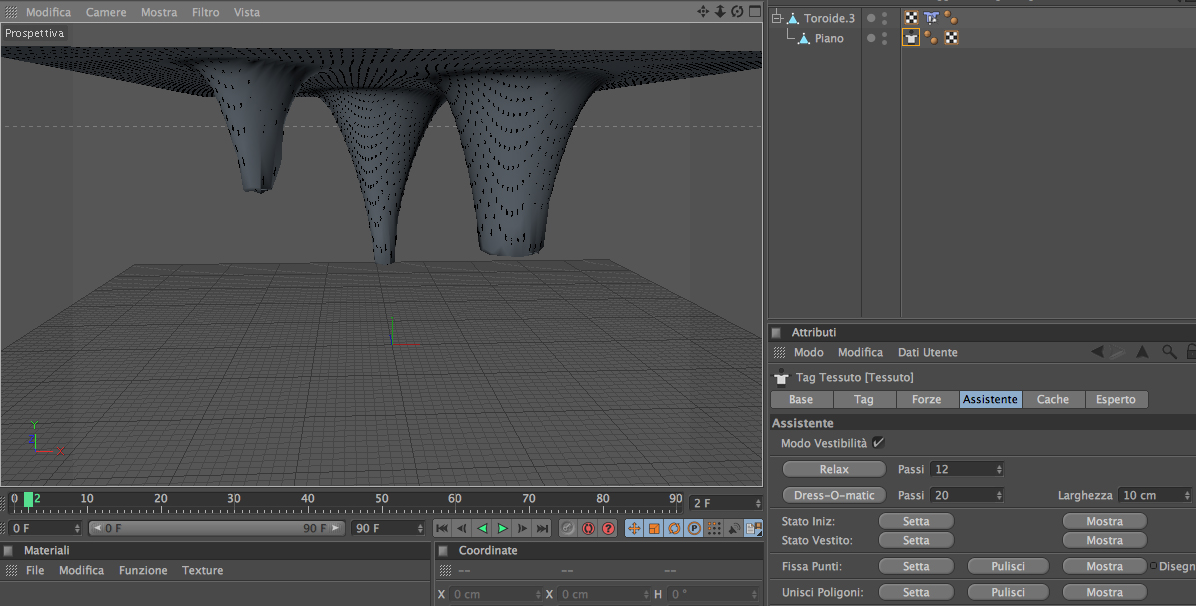The width and height of the screenshot is (1196, 606).
Task: Toggle the parameter keyframe P icon
Action: click(693, 528)
